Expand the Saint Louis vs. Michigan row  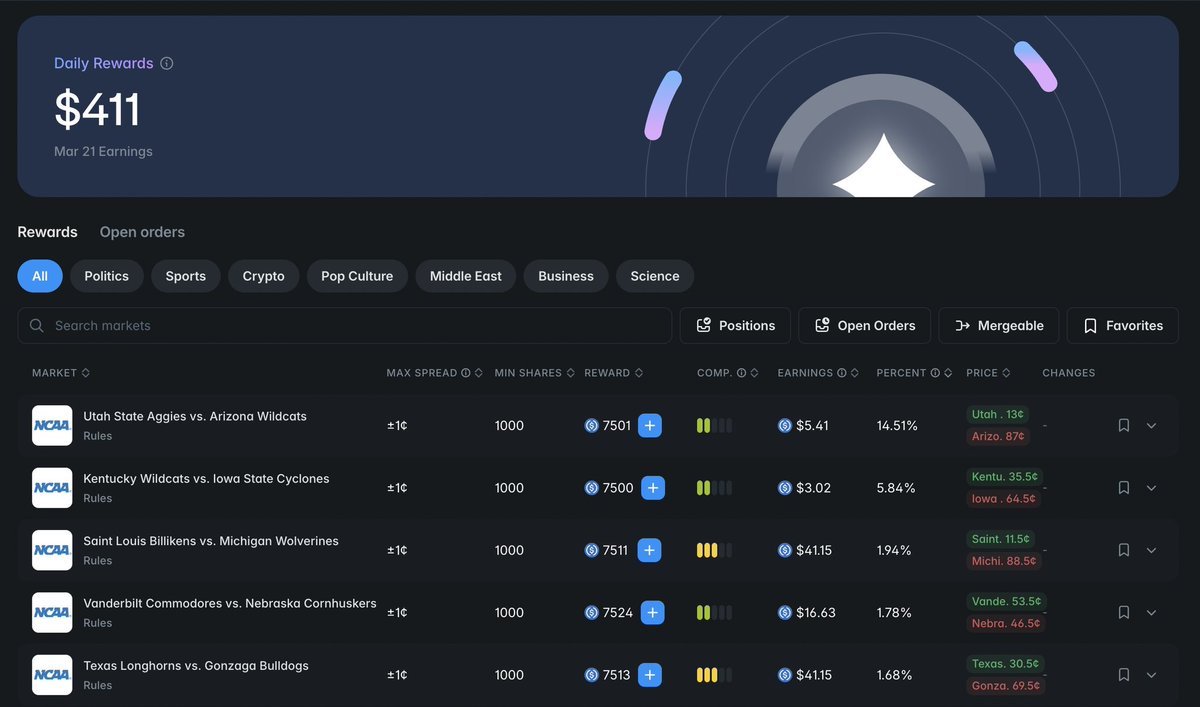click(1151, 550)
